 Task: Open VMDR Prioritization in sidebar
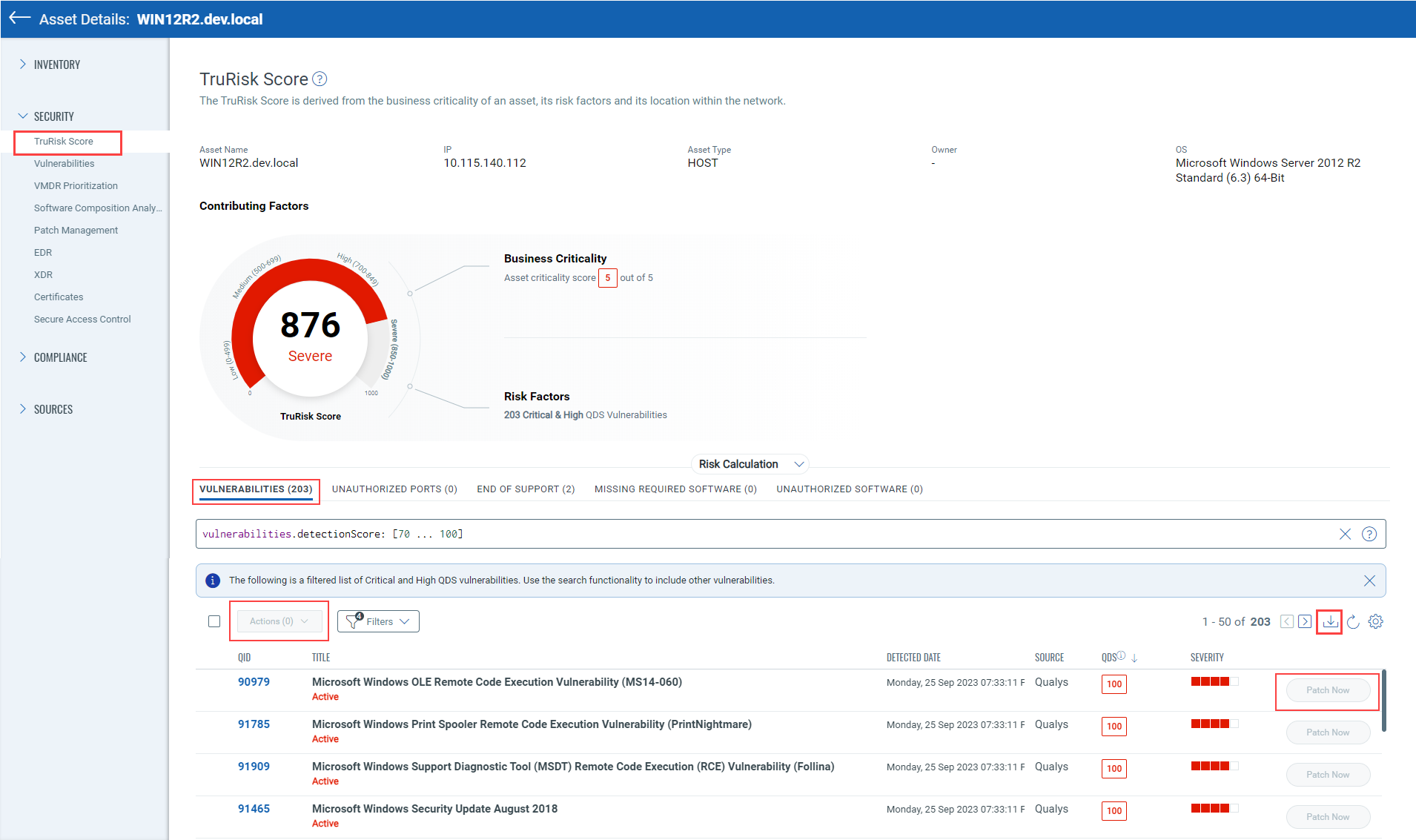click(x=76, y=185)
